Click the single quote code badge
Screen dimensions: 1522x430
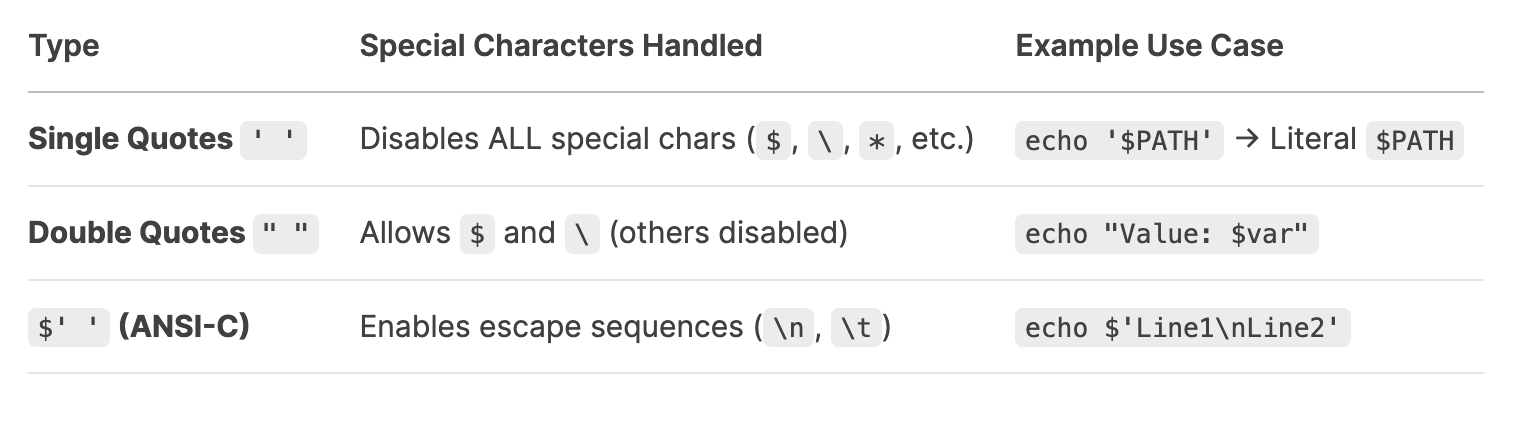(274, 140)
